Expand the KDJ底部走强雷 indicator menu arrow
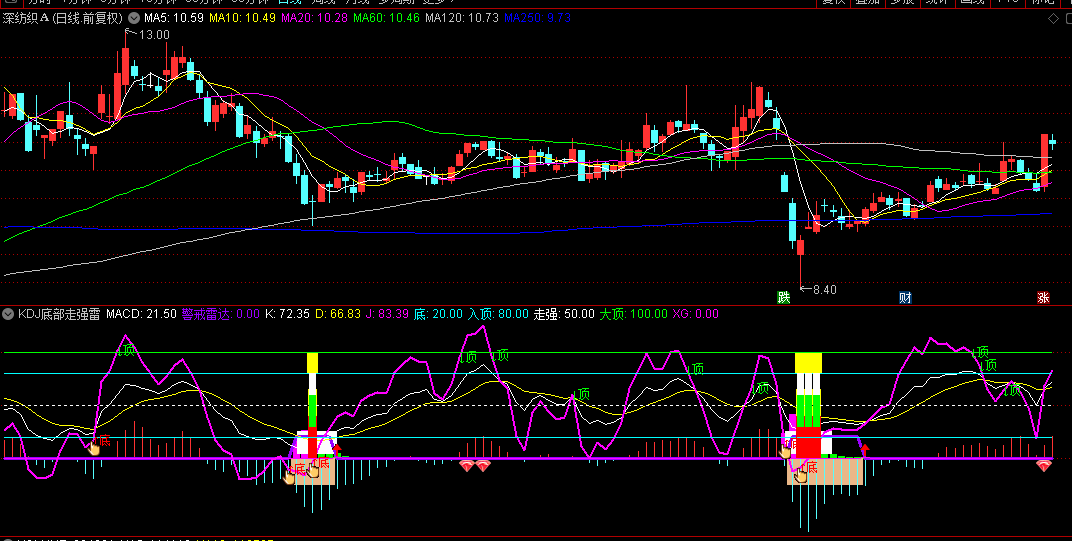The width and height of the screenshot is (1072, 541). point(8,315)
